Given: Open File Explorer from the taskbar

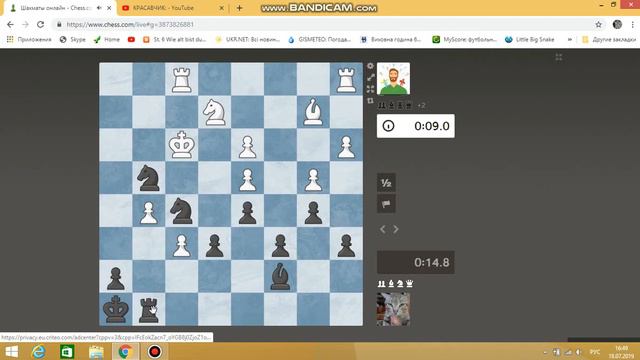Looking at the screenshot, I should (96, 351).
